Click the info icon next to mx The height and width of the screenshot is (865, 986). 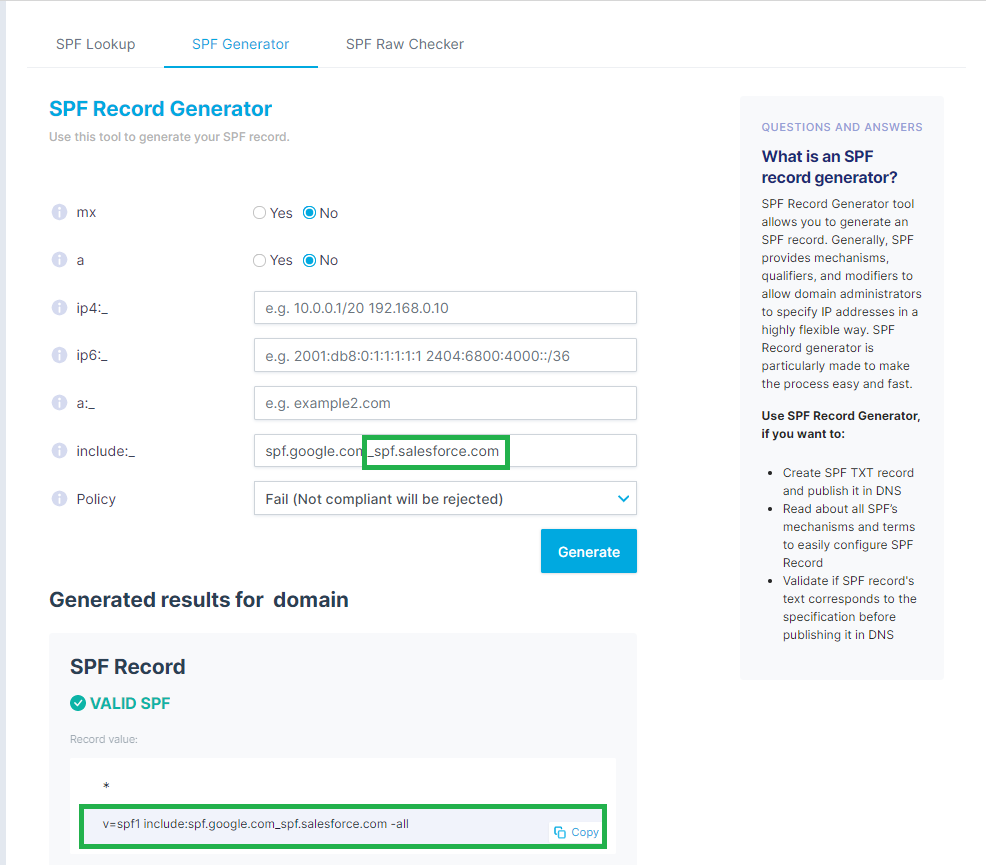point(59,213)
